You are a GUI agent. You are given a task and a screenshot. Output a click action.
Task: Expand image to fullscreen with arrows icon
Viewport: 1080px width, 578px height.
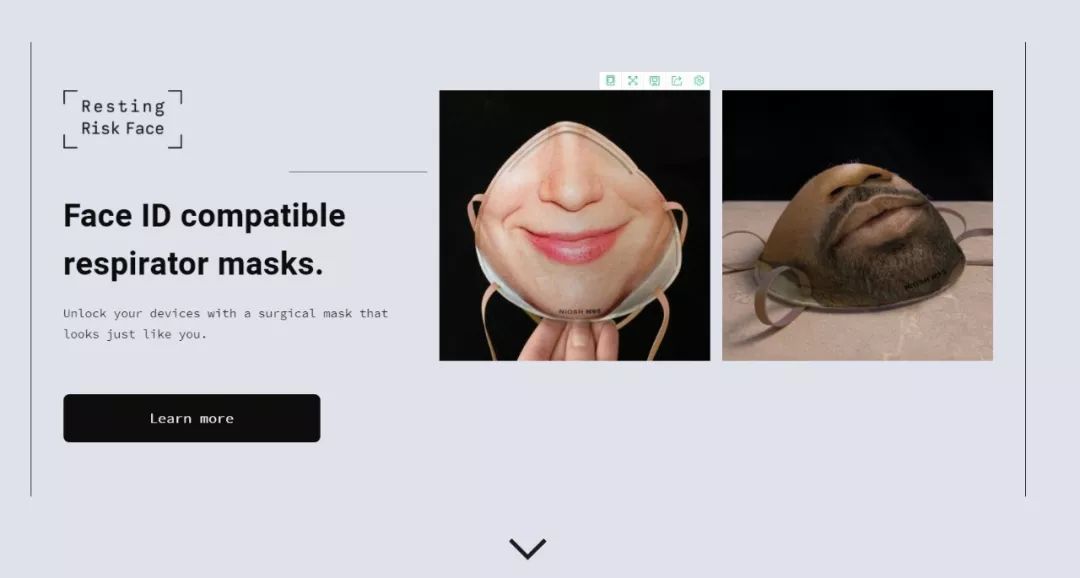(632, 81)
